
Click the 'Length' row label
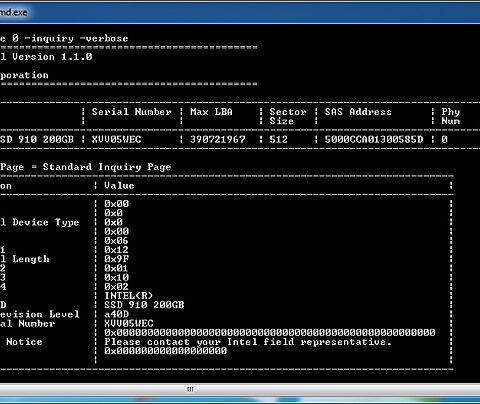31,259
